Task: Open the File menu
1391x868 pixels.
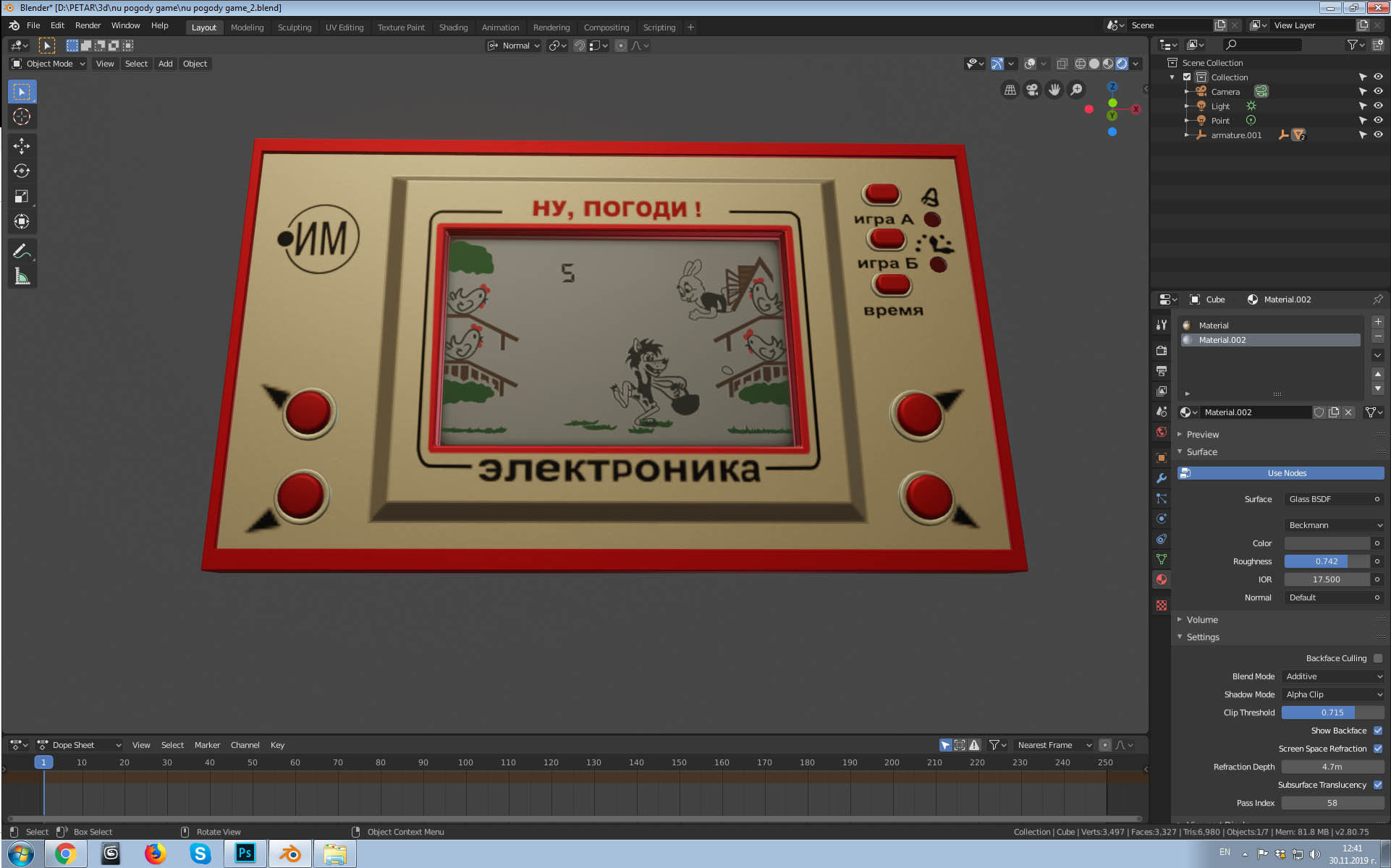Action: (x=33, y=25)
